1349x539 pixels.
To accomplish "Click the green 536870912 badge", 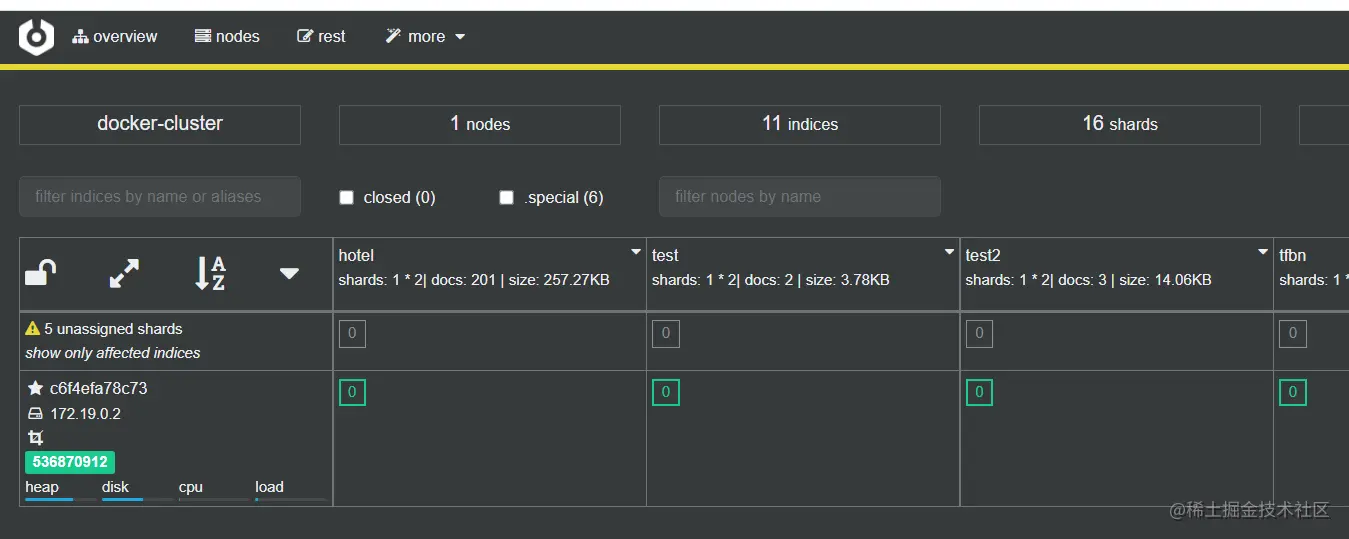I will click(70, 462).
